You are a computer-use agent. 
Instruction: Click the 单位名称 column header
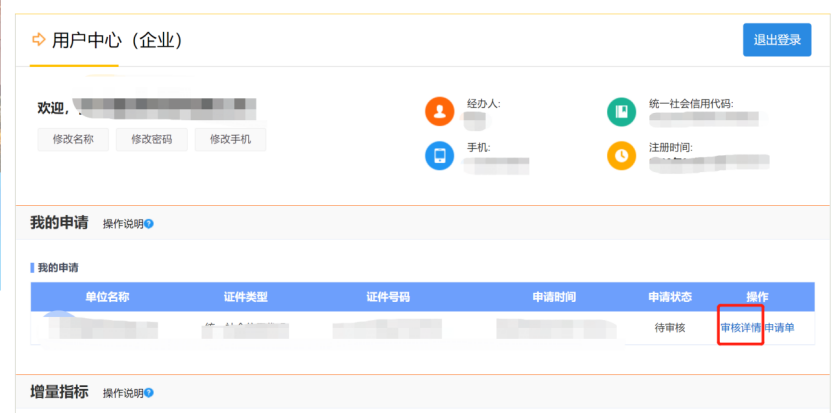click(107, 297)
